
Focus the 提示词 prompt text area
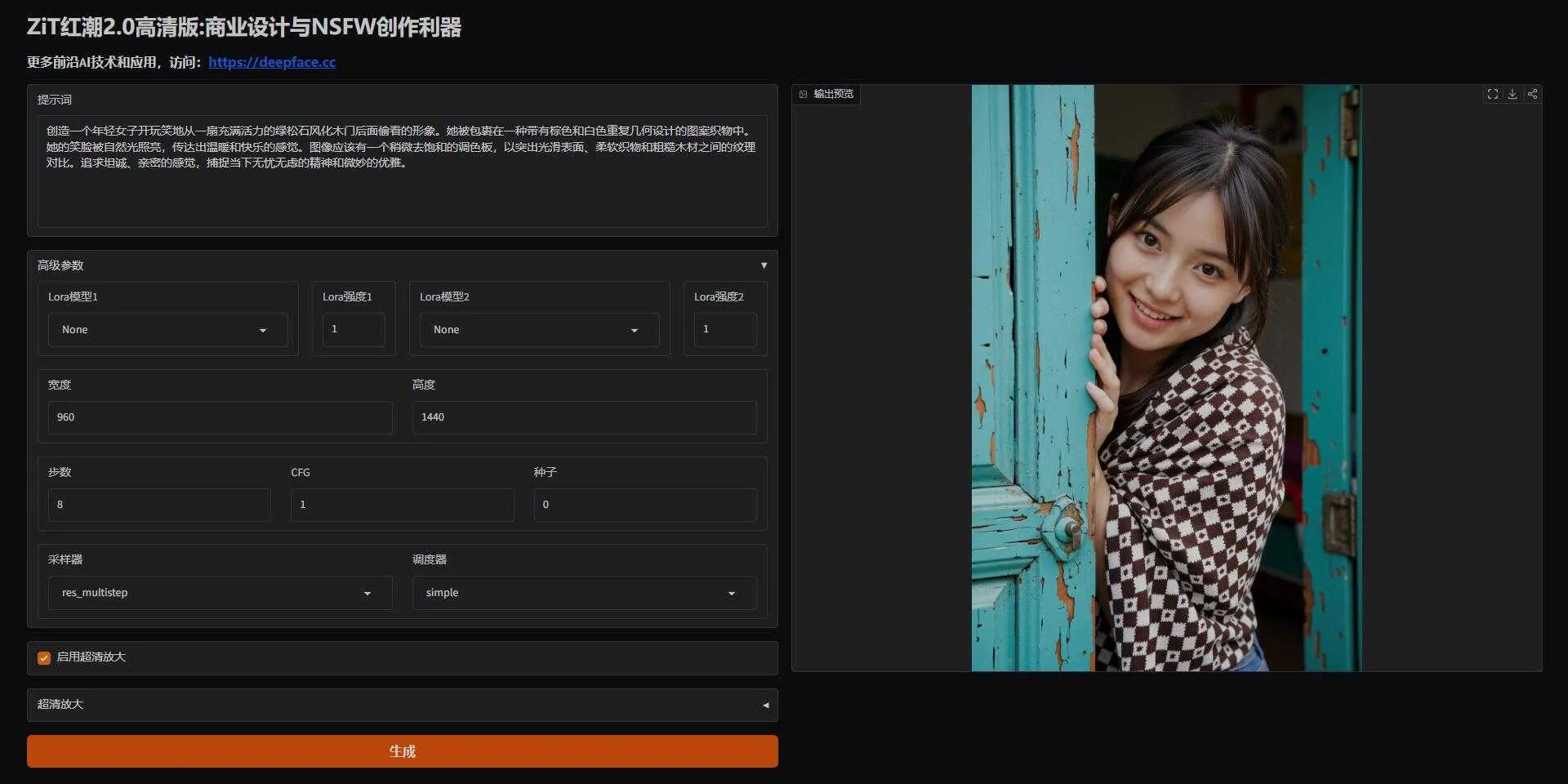tap(402, 171)
